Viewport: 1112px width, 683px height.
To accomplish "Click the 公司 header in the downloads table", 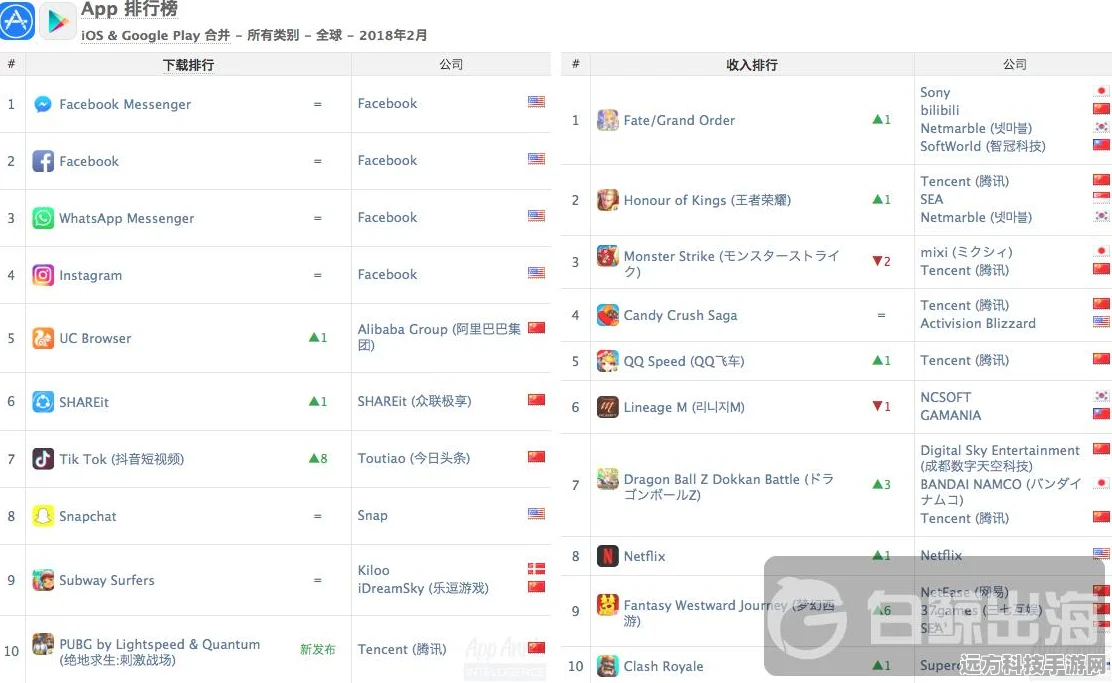I will [x=451, y=65].
